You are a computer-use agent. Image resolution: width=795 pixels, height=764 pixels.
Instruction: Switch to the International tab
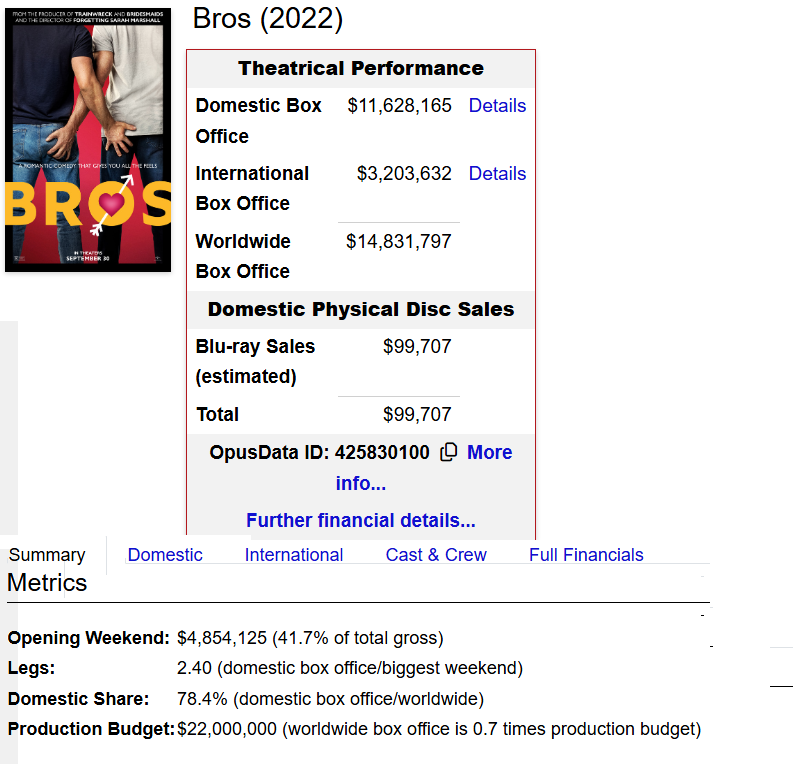(x=294, y=555)
